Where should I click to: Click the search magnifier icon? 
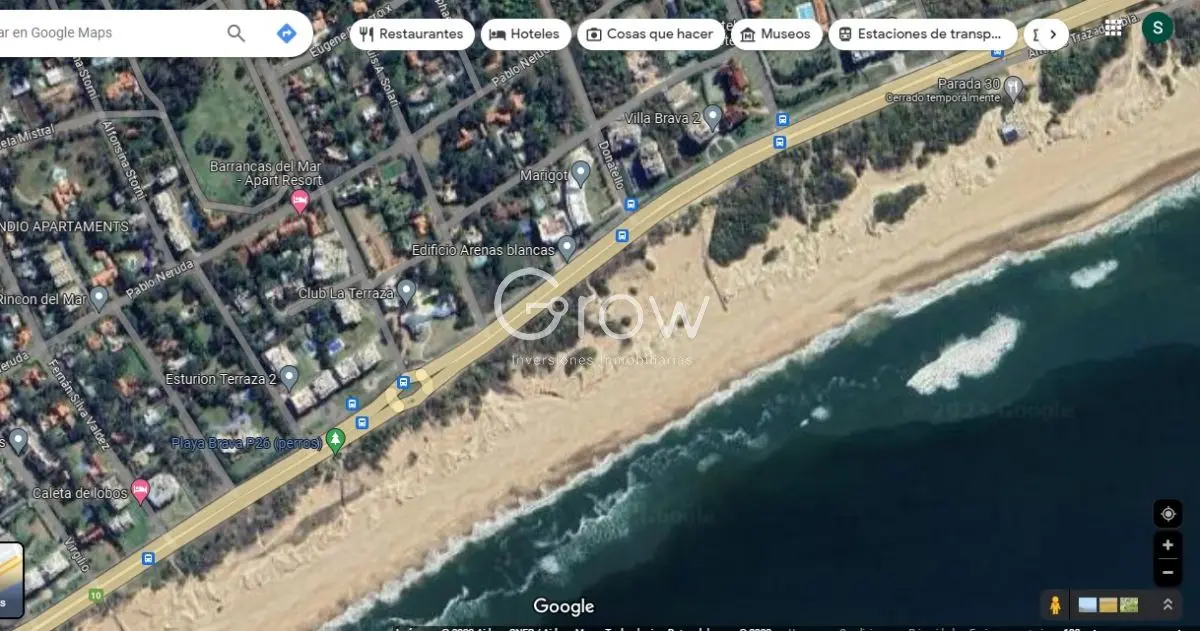point(236,33)
